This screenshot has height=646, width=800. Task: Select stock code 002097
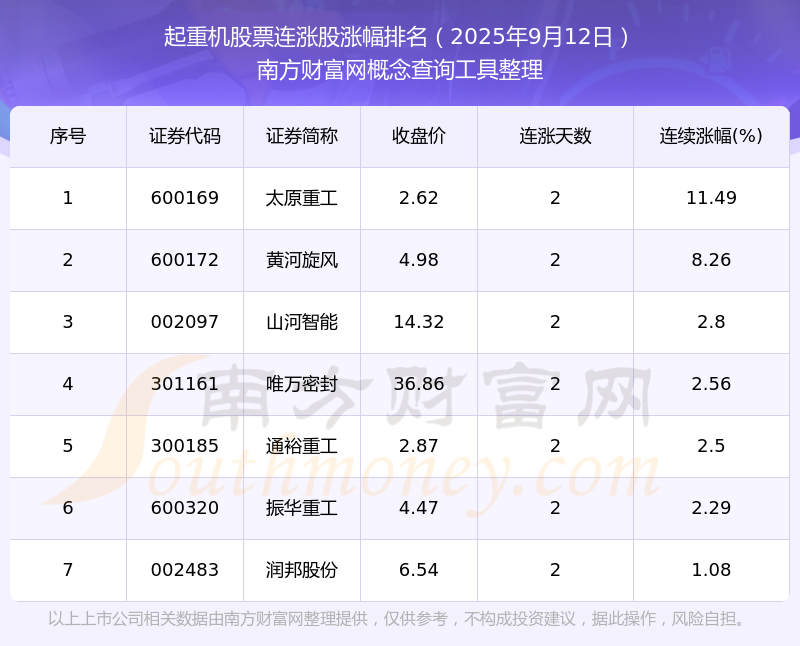[185, 322]
